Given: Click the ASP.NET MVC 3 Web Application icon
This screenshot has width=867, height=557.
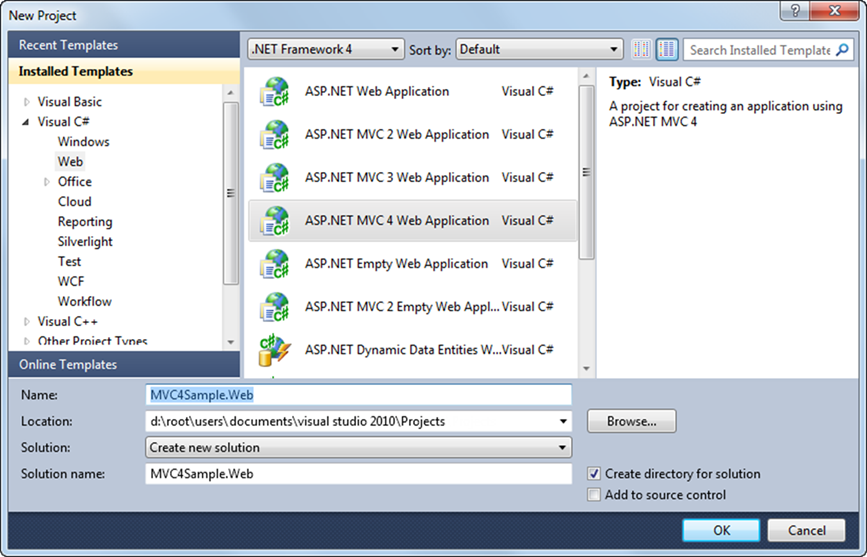Looking at the screenshot, I should [274, 178].
